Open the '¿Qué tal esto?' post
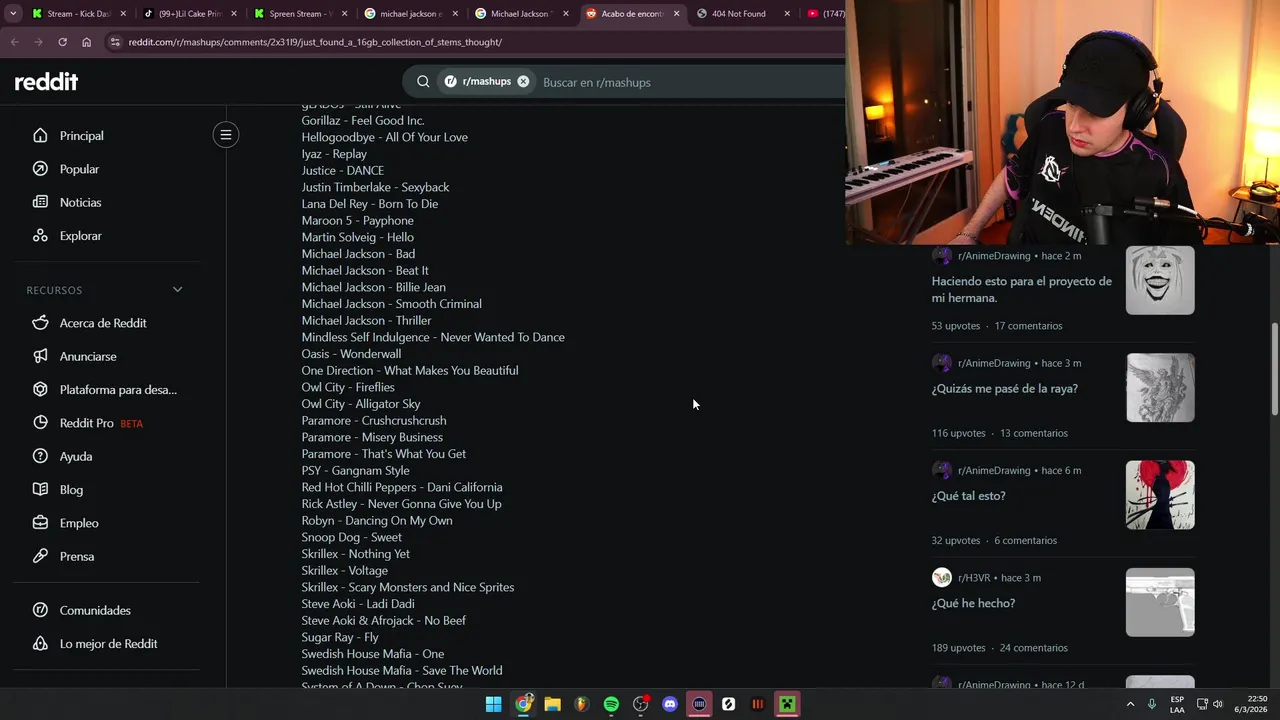This screenshot has width=1280, height=720. pyautogui.click(x=968, y=496)
